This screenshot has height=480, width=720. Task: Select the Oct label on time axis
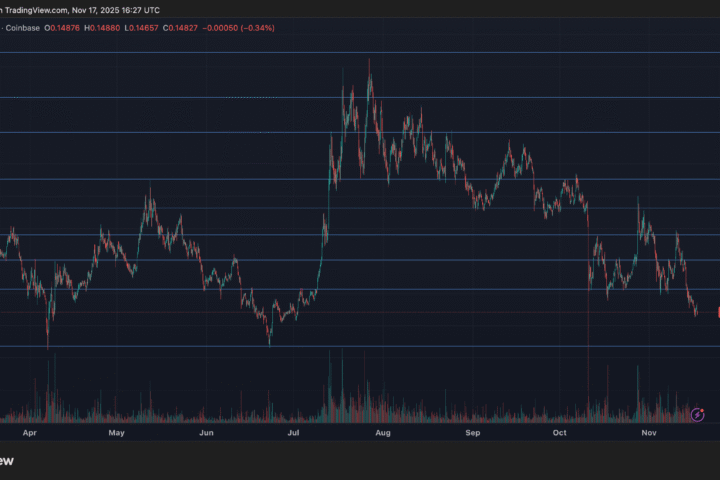coord(560,434)
